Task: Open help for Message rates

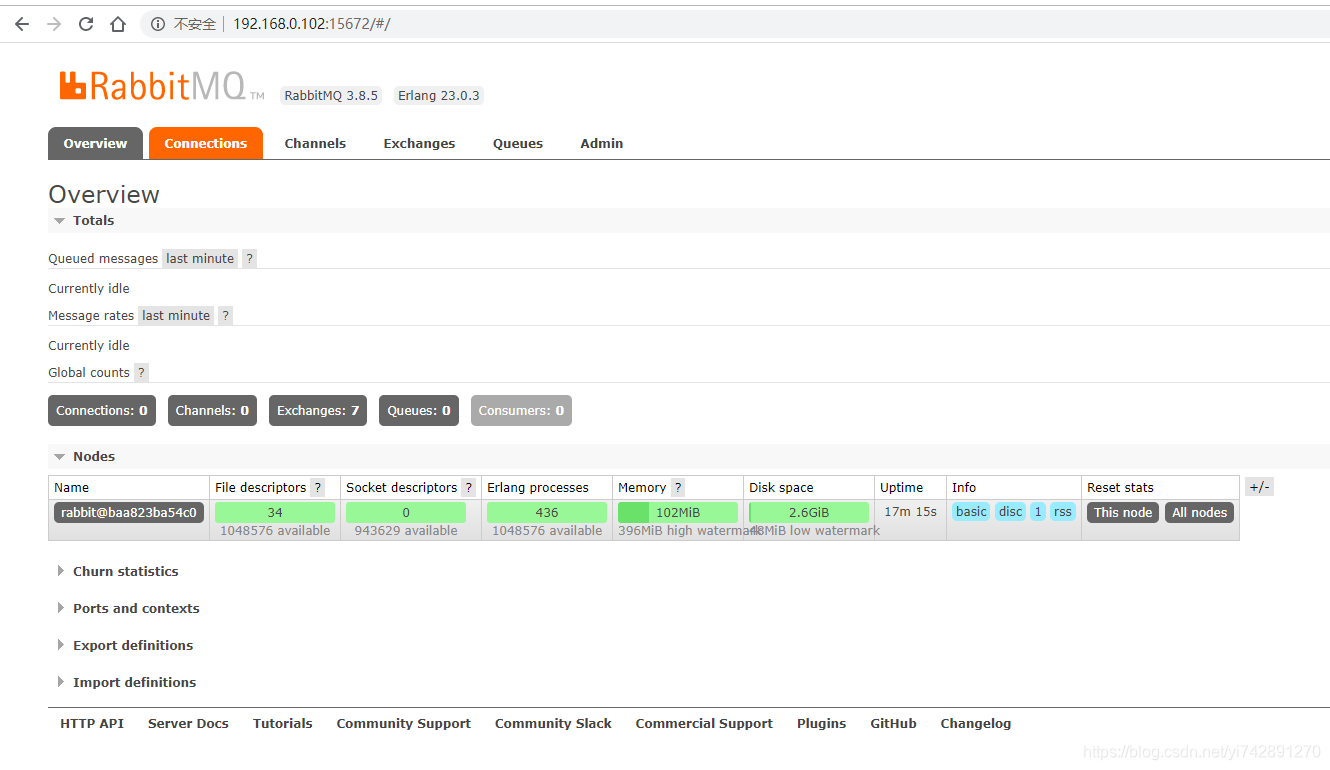Action: (225, 315)
